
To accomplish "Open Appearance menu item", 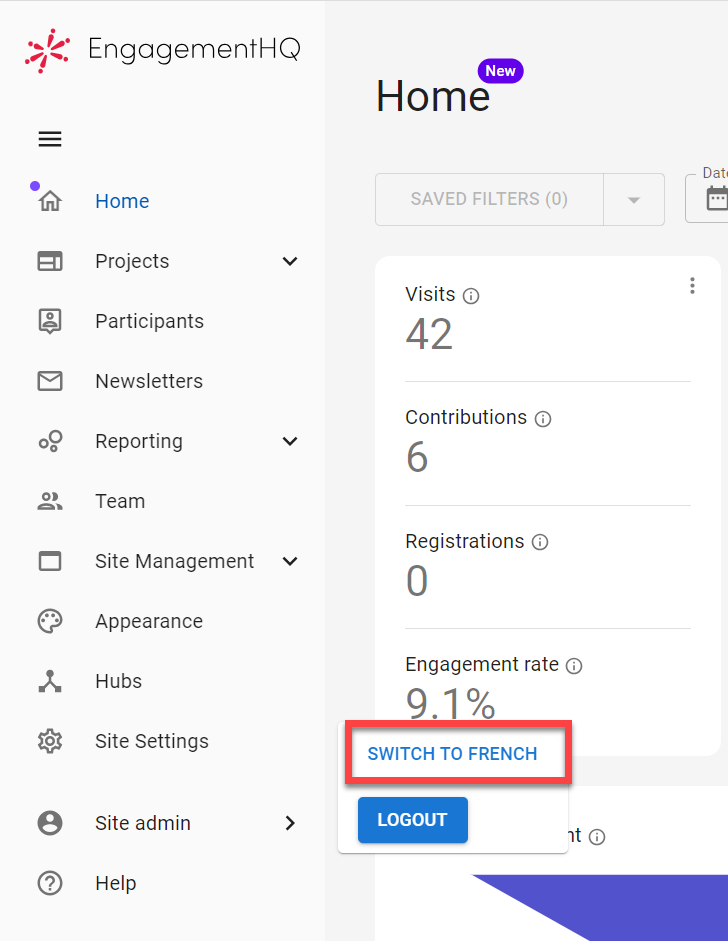I will [x=149, y=621].
